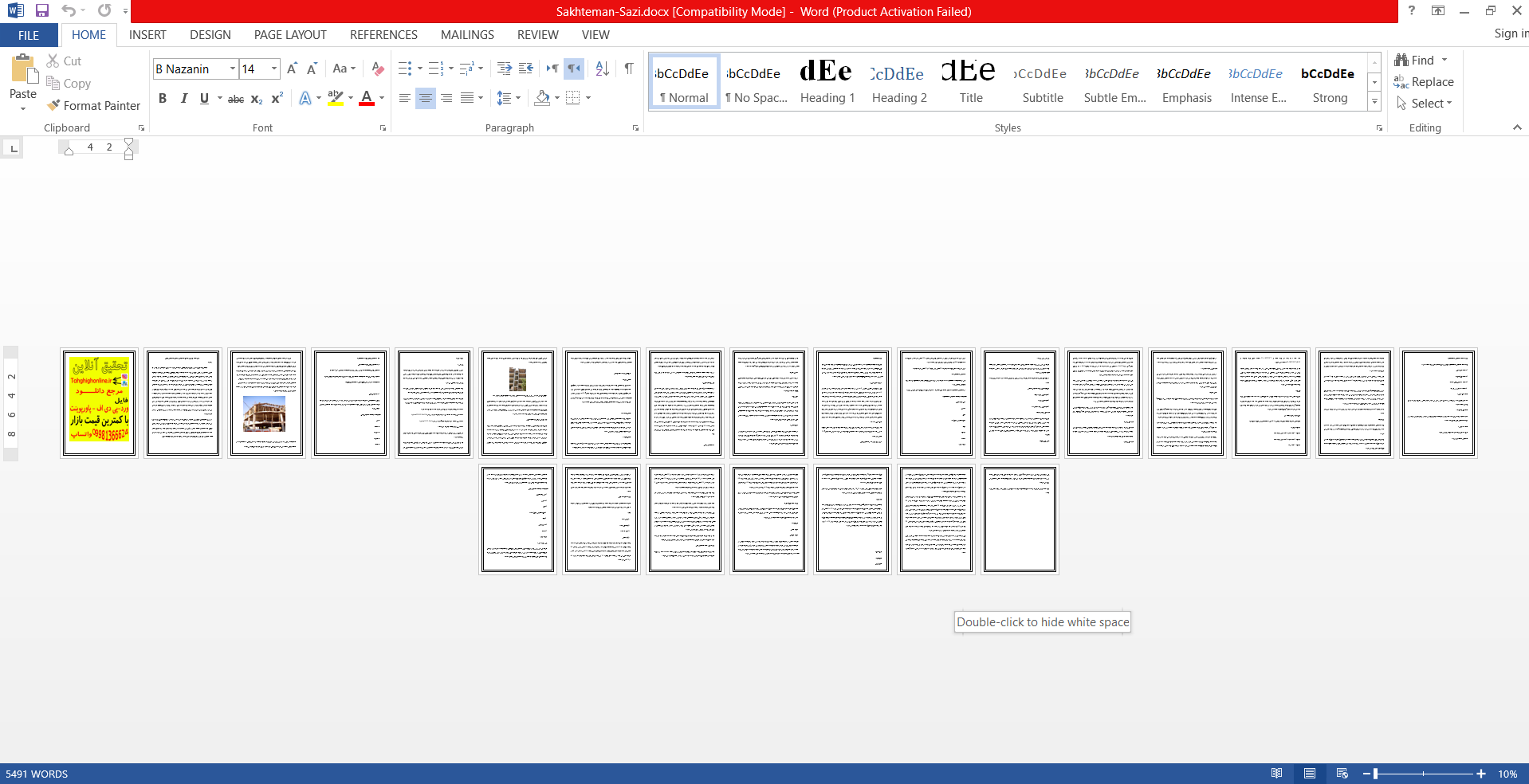This screenshot has height=784, width=1529.
Task: Toggle Subscript formatting
Action: (x=257, y=98)
